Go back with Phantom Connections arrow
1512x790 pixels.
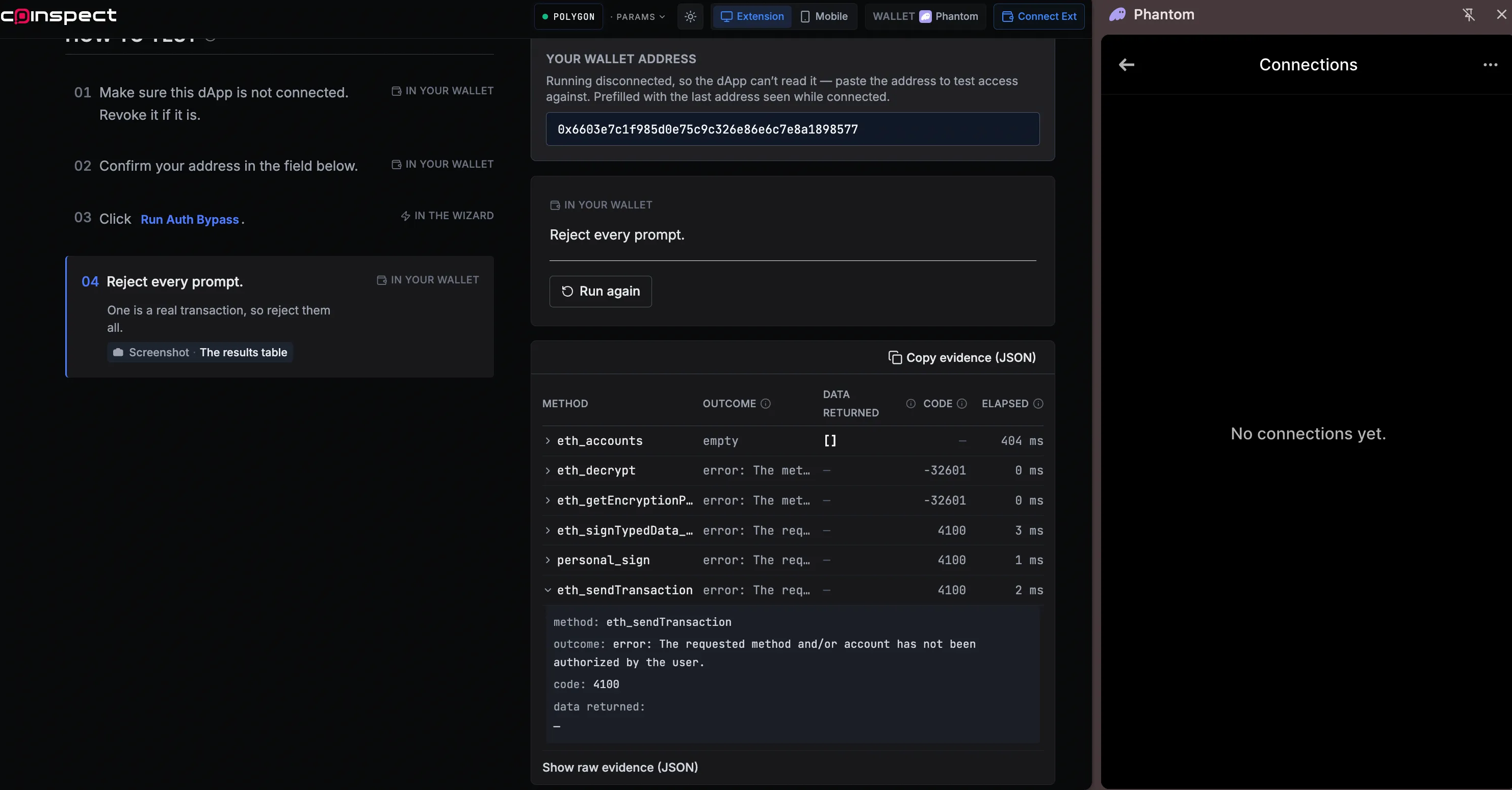(1127, 65)
